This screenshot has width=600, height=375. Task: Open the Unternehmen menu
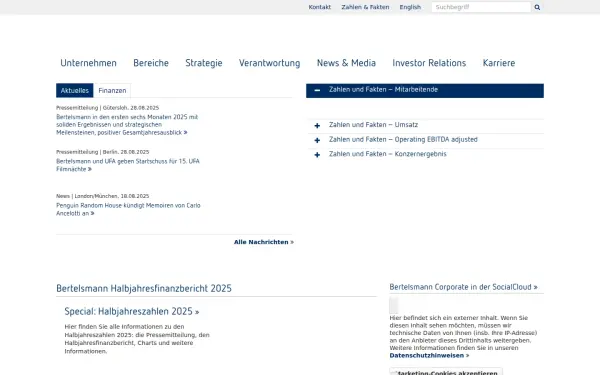[88, 63]
